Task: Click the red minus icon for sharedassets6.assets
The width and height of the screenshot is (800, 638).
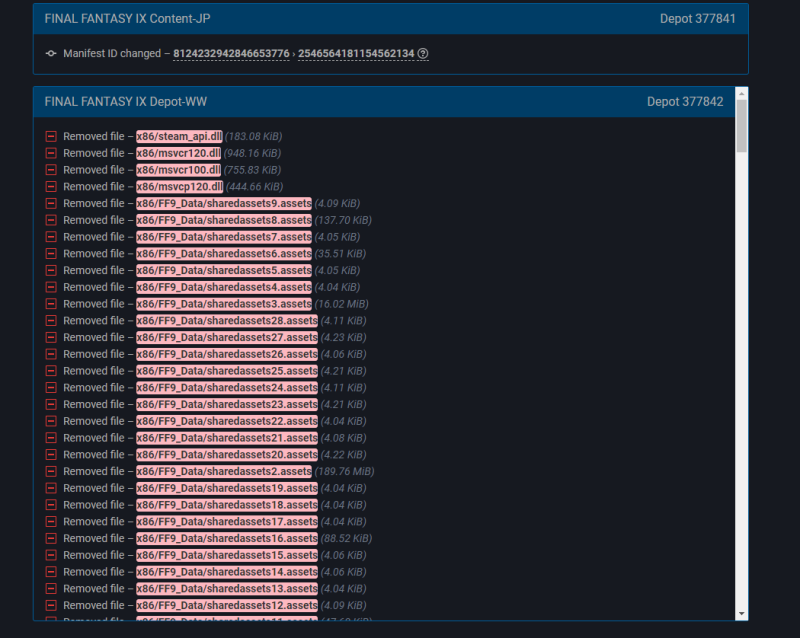Action: [51, 254]
